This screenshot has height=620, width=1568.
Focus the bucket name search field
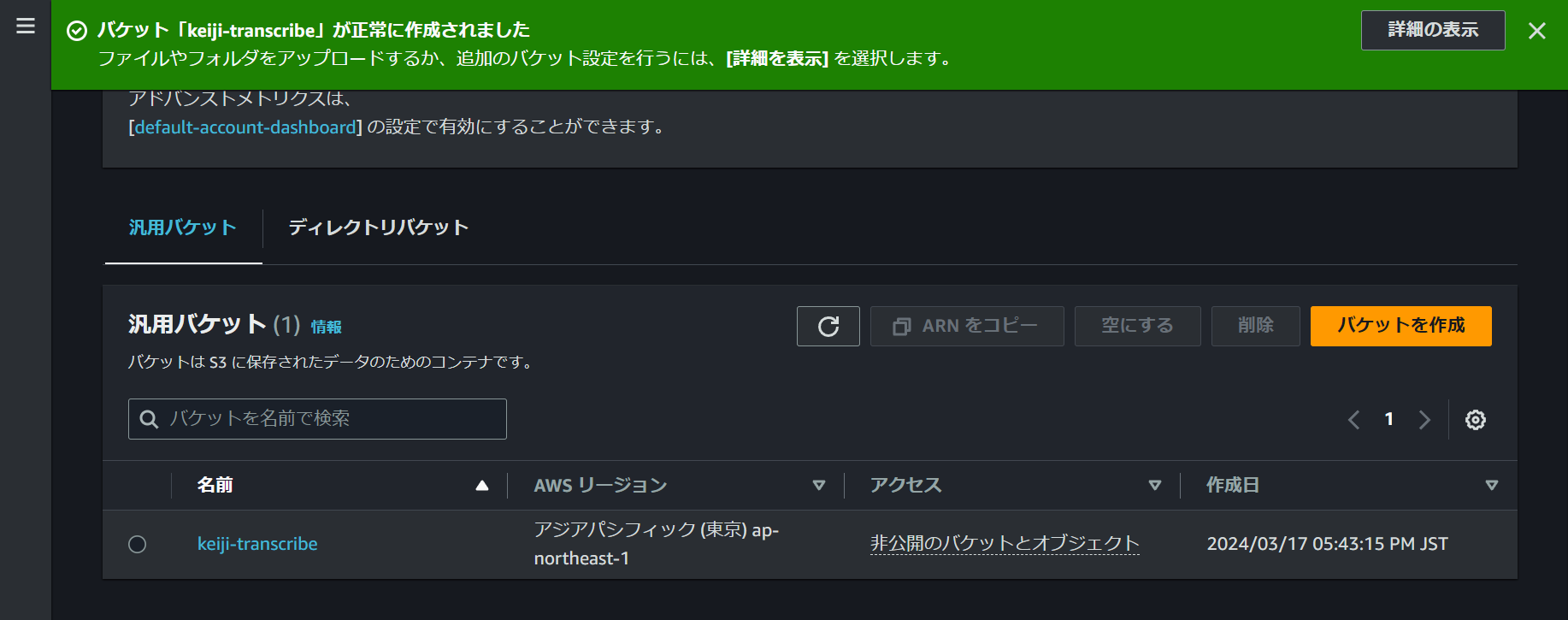[x=317, y=419]
